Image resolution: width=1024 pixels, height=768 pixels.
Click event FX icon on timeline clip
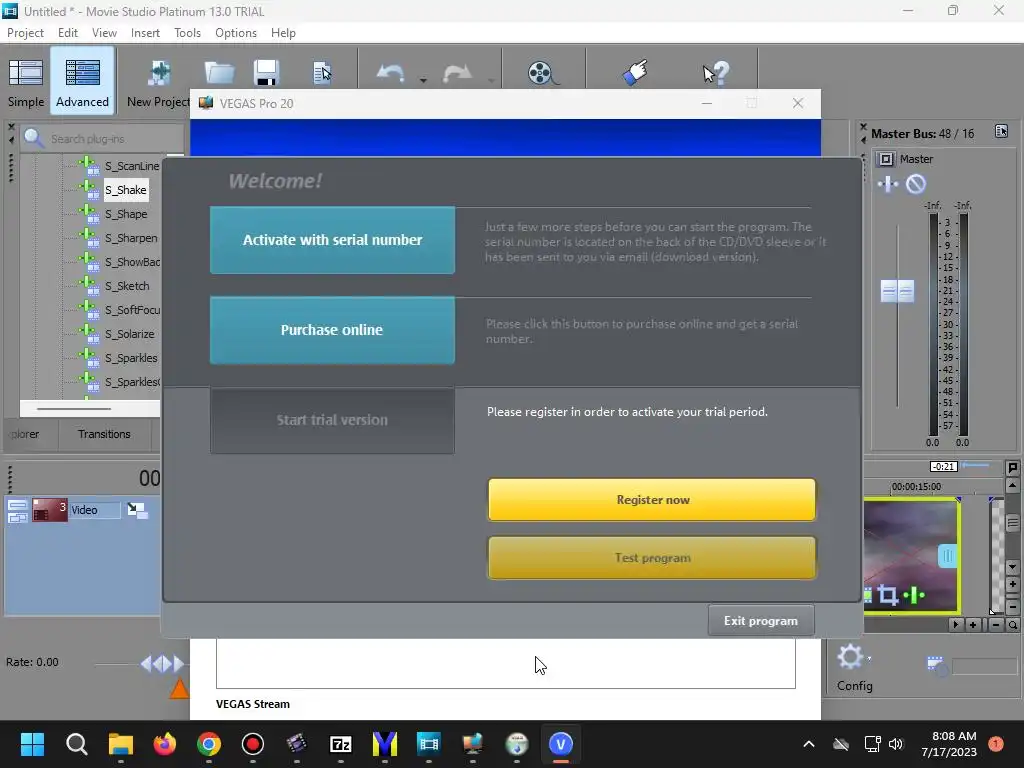pyautogui.click(x=914, y=594)
